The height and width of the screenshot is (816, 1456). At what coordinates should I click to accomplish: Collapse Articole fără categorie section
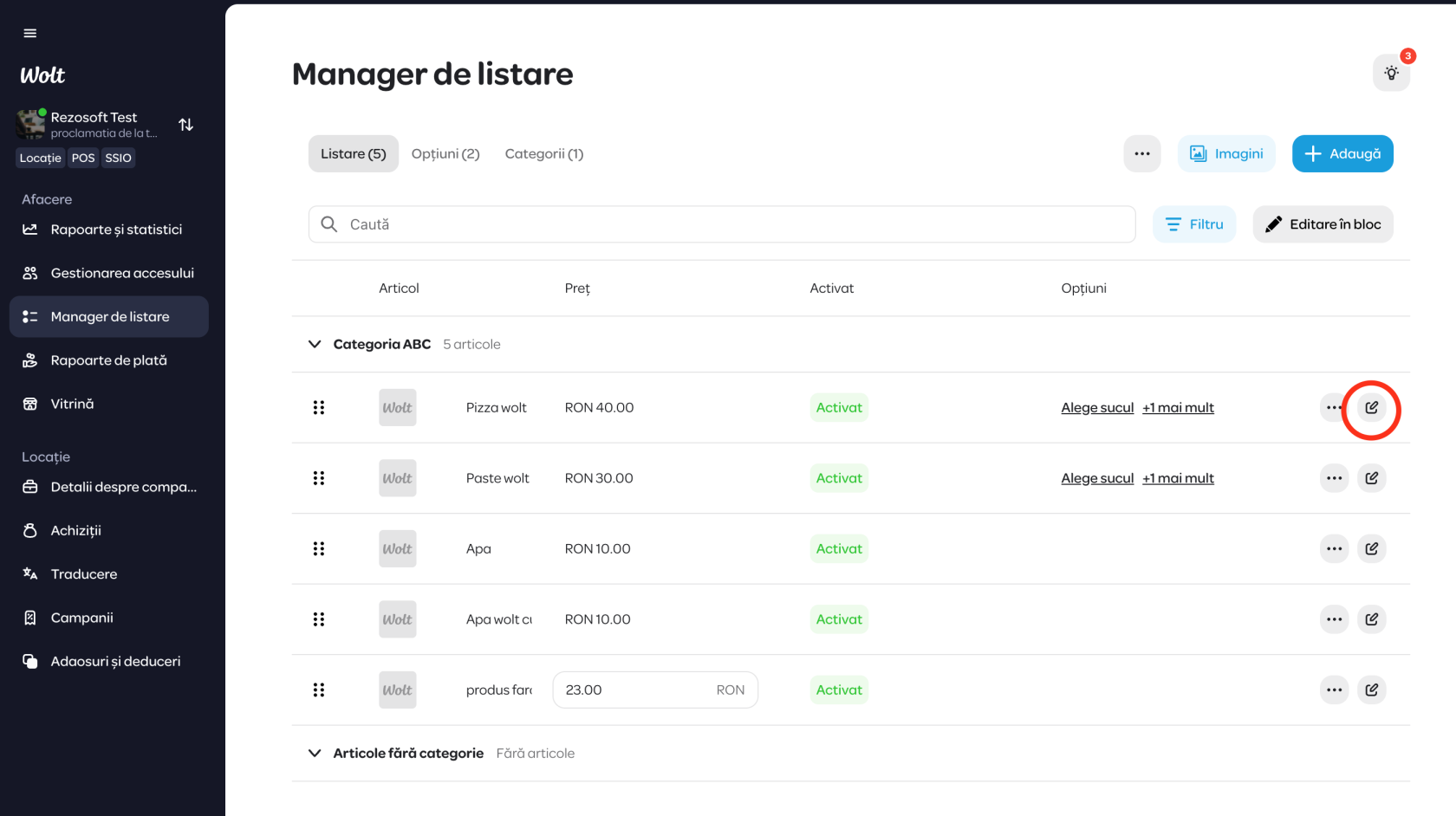pos(315,754)
